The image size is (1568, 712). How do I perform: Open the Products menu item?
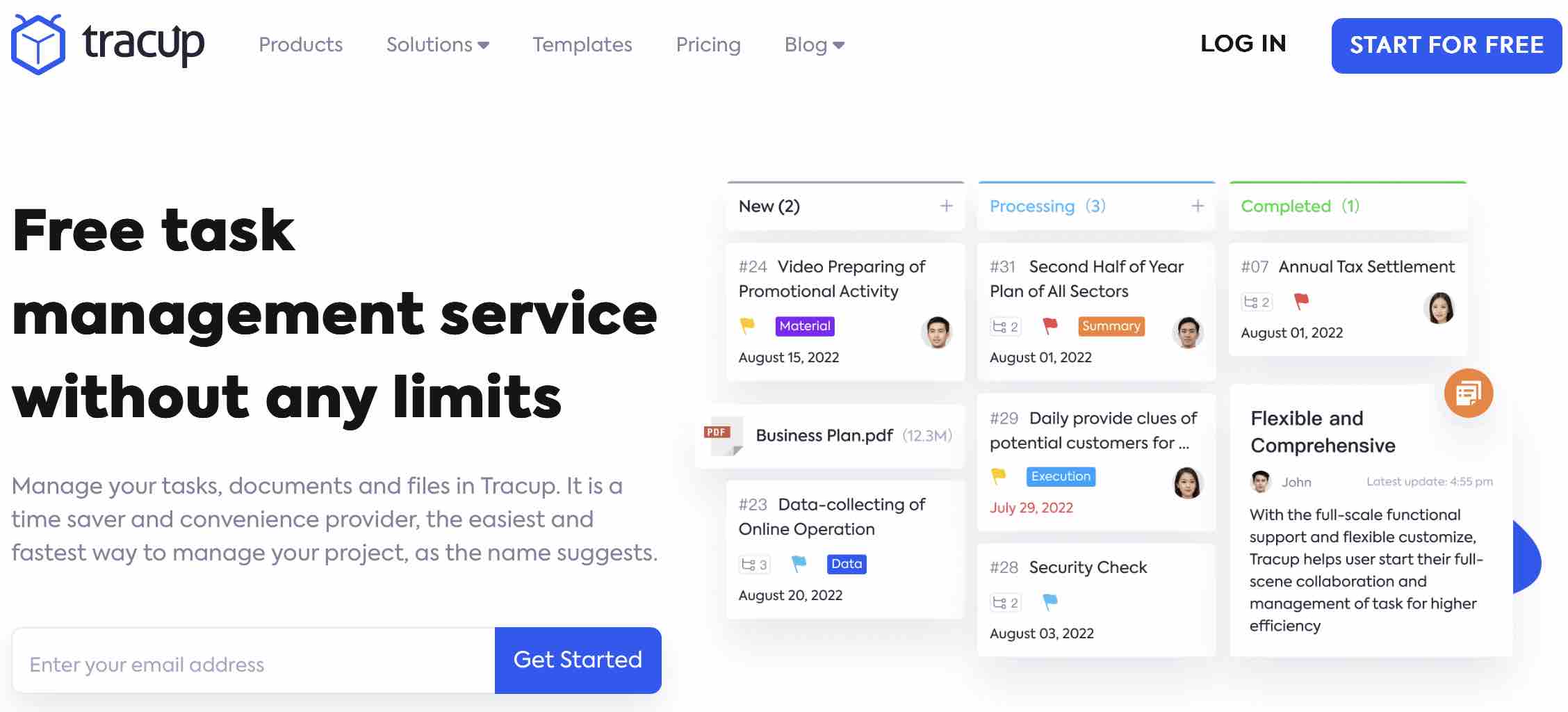(301, 45)
